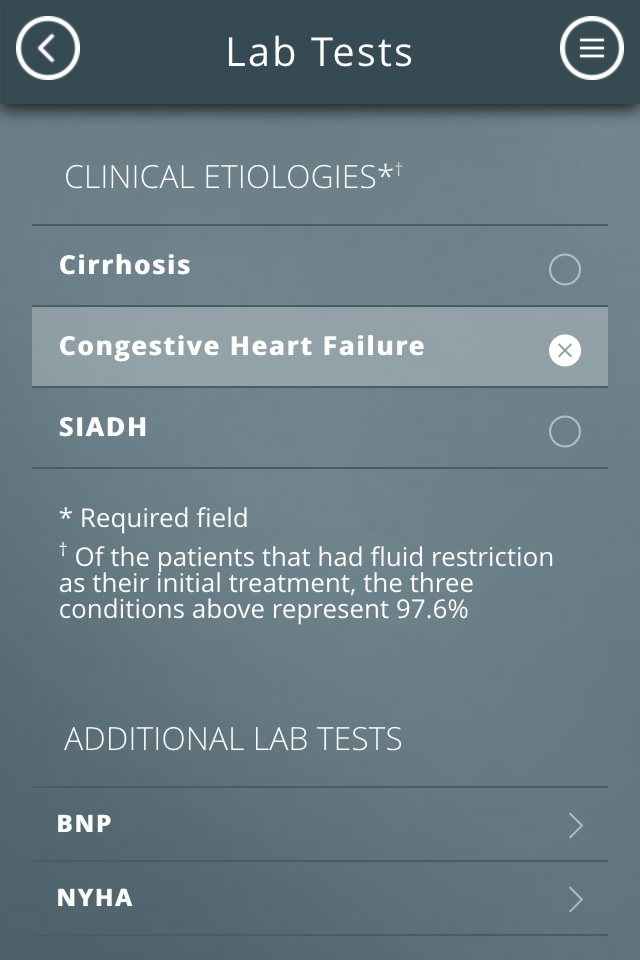640x960 pixels.
Task: Click the Clinical Etiologies section heading
Action: 220,178
